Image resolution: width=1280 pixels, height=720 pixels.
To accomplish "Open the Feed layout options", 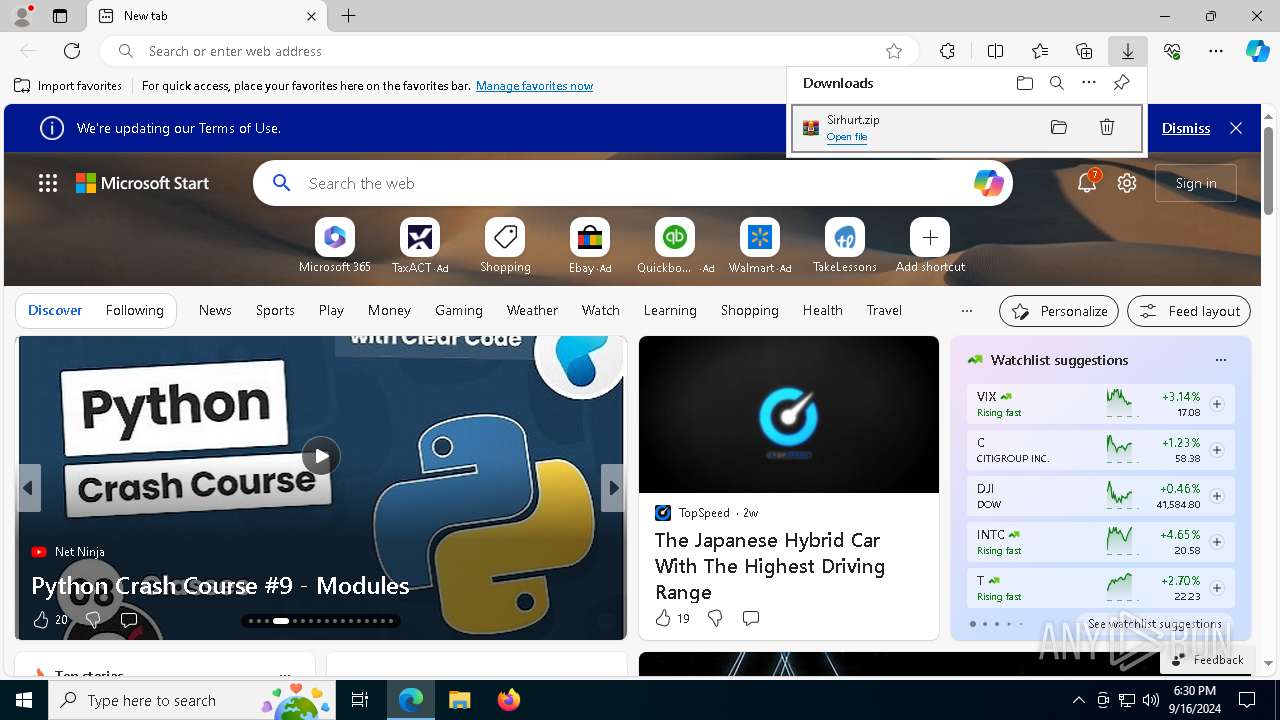I will coord(1189,311).
